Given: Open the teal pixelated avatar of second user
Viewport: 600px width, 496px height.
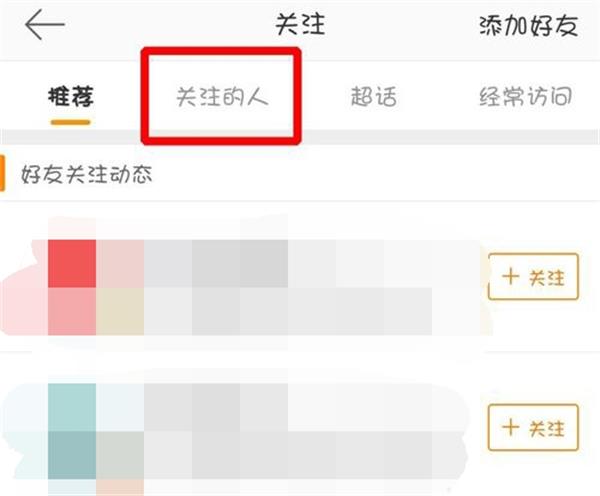Looking at the screenshot, I should [72, 431].
